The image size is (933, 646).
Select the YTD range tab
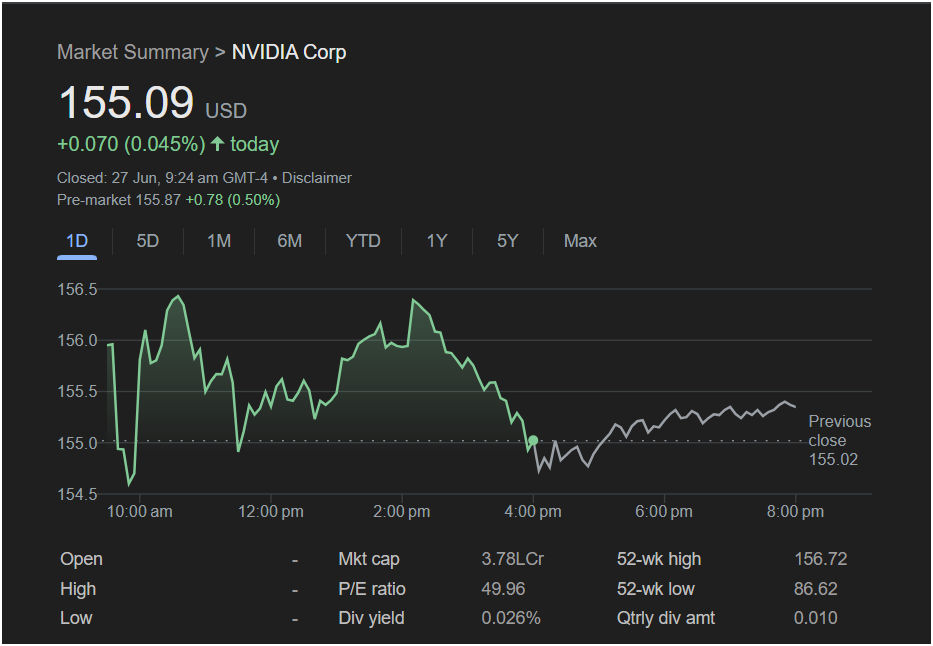coord(363,241)
